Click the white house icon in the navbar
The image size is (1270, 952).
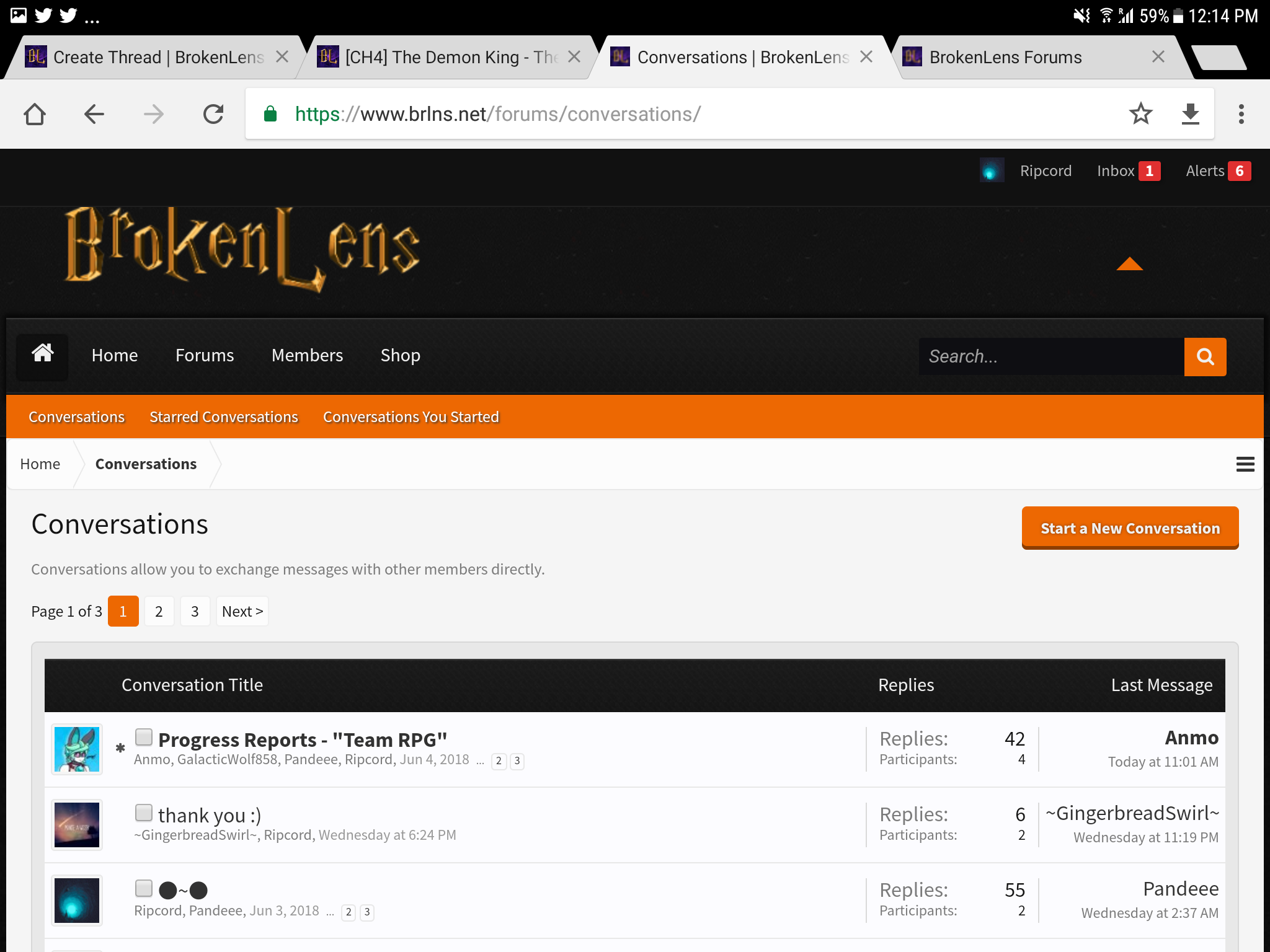42,355
